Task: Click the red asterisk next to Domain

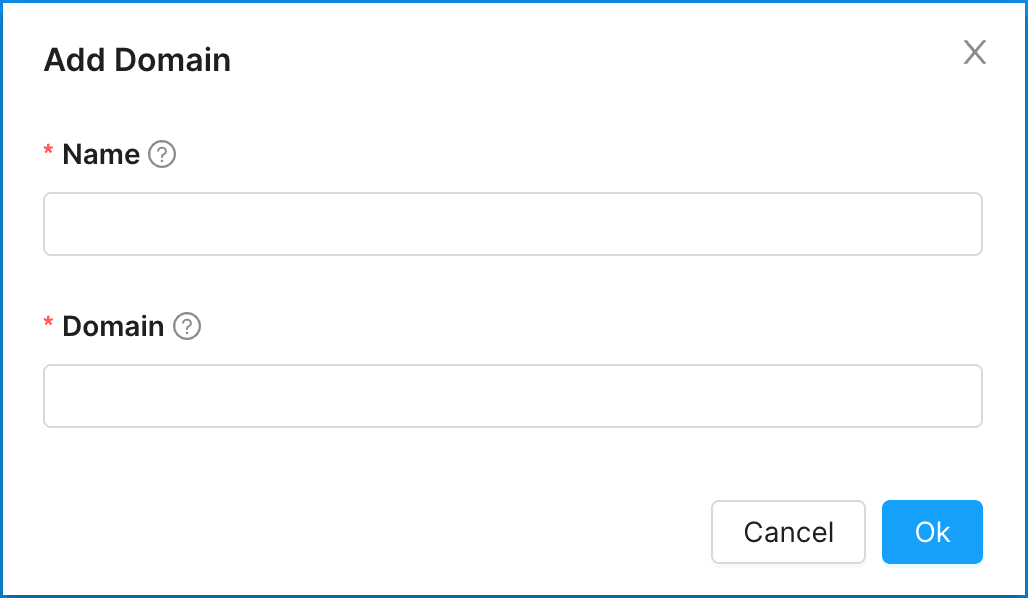Action: 48,324
